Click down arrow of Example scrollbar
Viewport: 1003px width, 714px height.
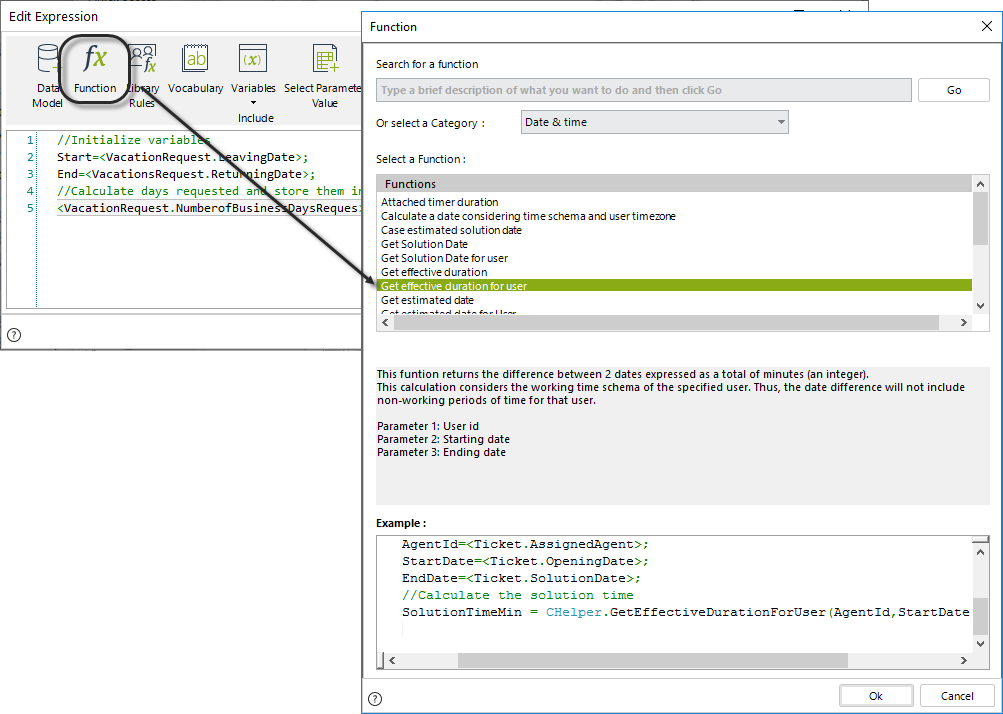980,644
